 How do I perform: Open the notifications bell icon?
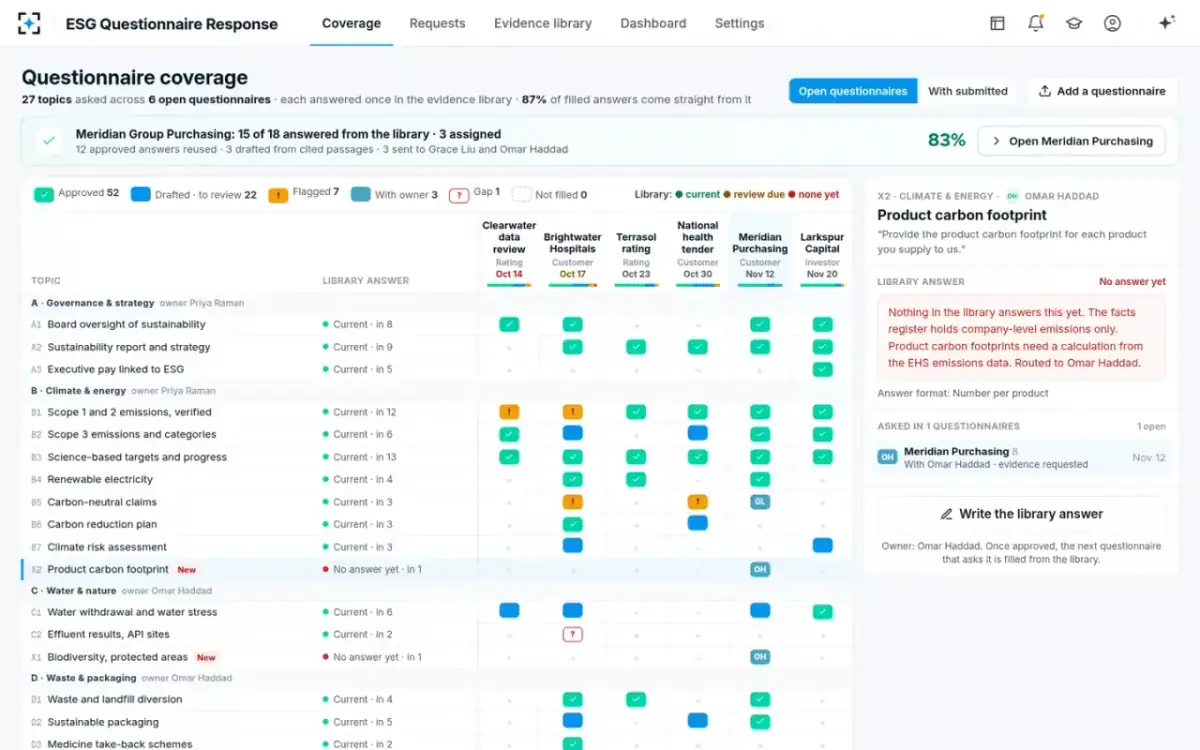pyautogui.click(x=1036, y=23)
